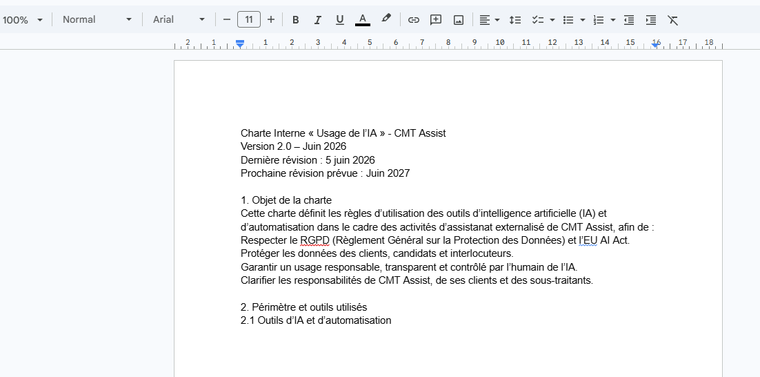The image size is (760, 377).
Task: Click the line 'Clarifier les responsabilités de CMT Assist'
Action: [x=417, y=280]
